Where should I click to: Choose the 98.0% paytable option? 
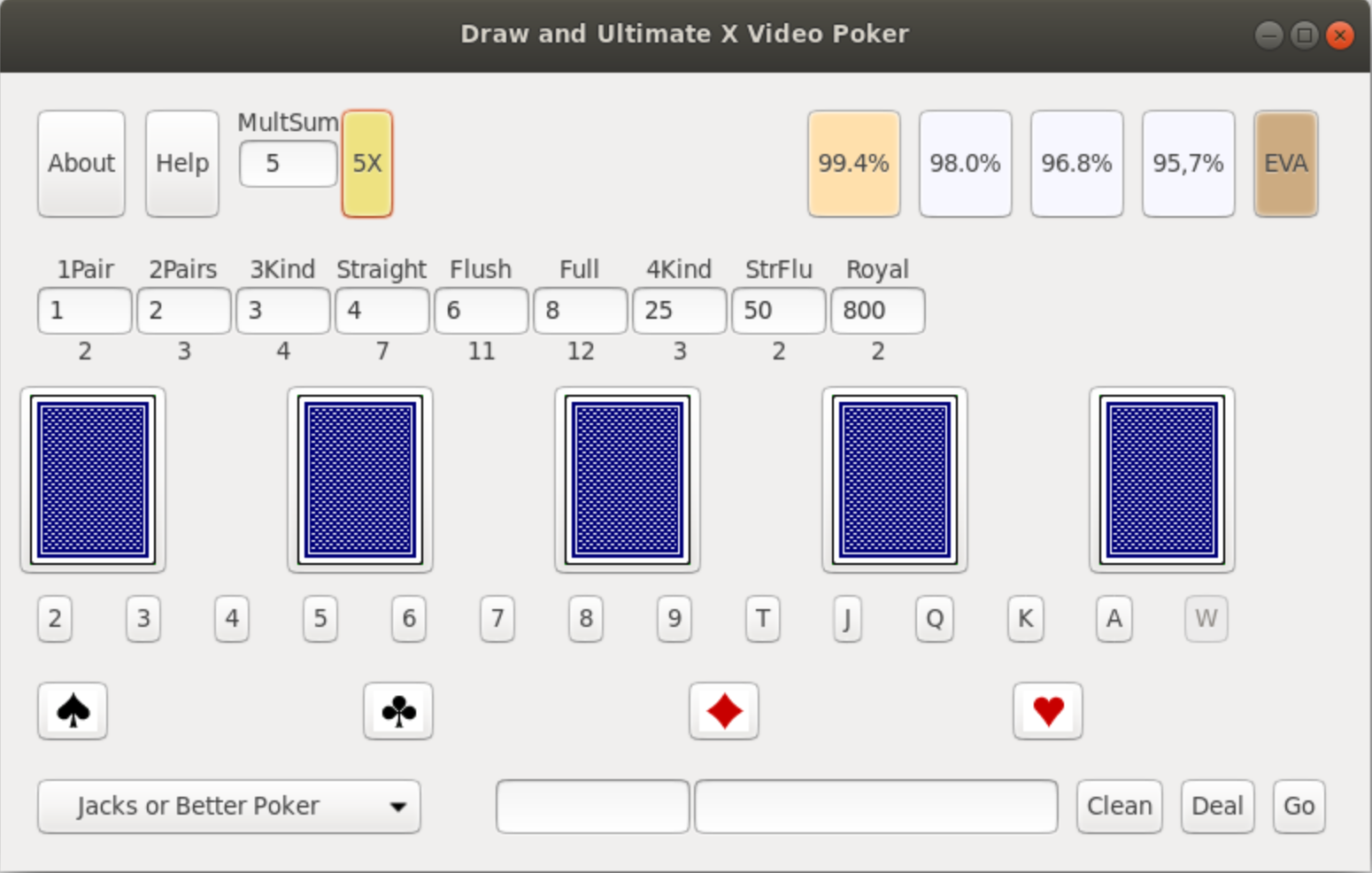coord(965,164)
